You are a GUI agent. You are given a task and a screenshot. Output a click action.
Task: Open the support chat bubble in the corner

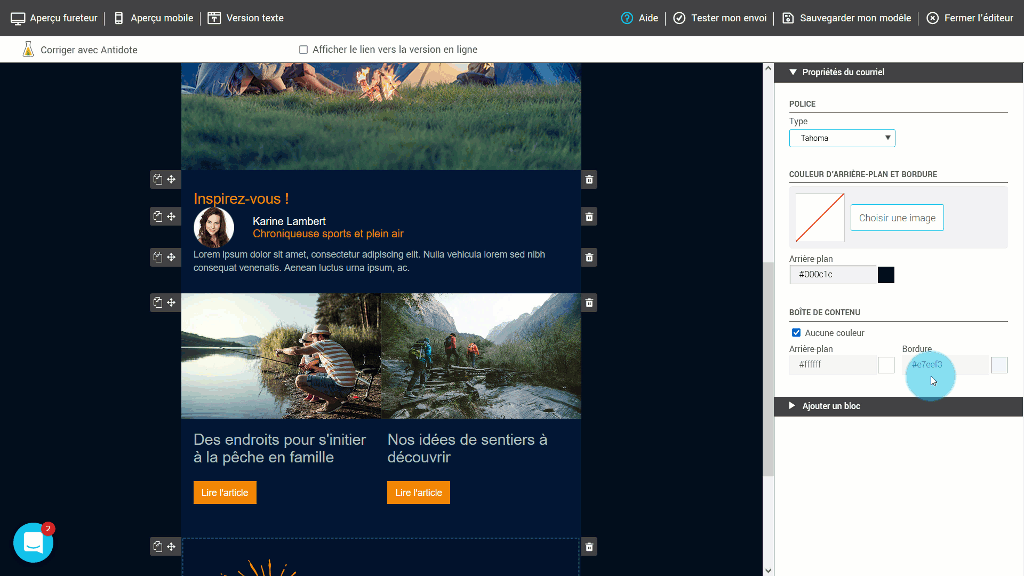(x=33, y=542)
